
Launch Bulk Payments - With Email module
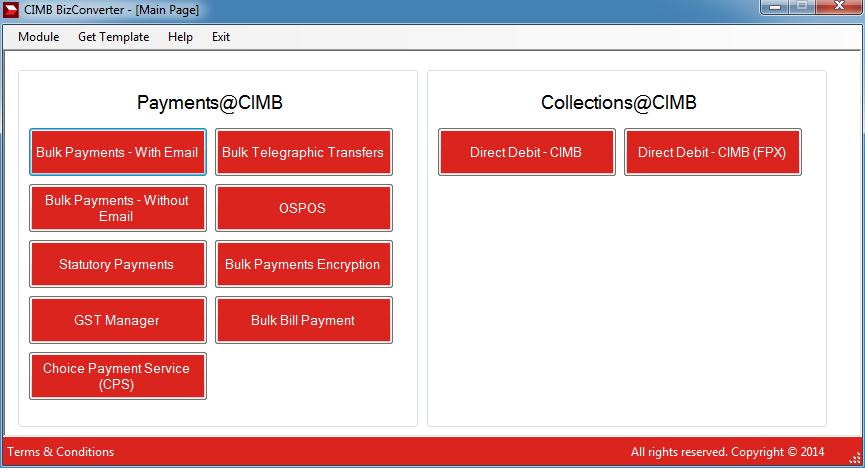(118, 152)
